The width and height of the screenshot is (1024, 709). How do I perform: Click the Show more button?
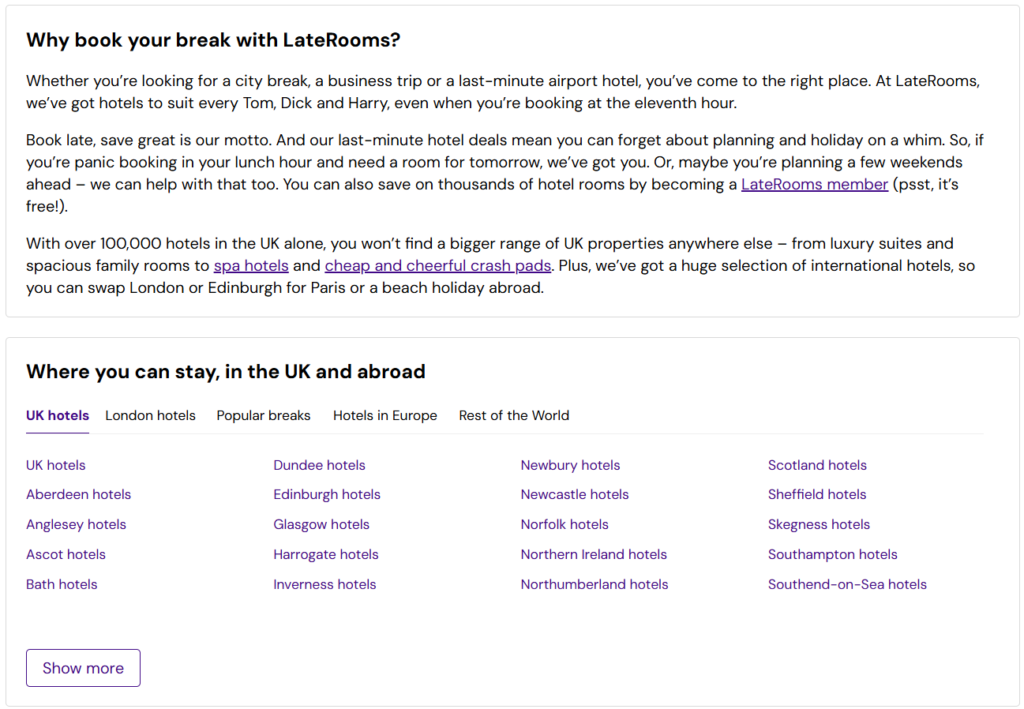83,667
